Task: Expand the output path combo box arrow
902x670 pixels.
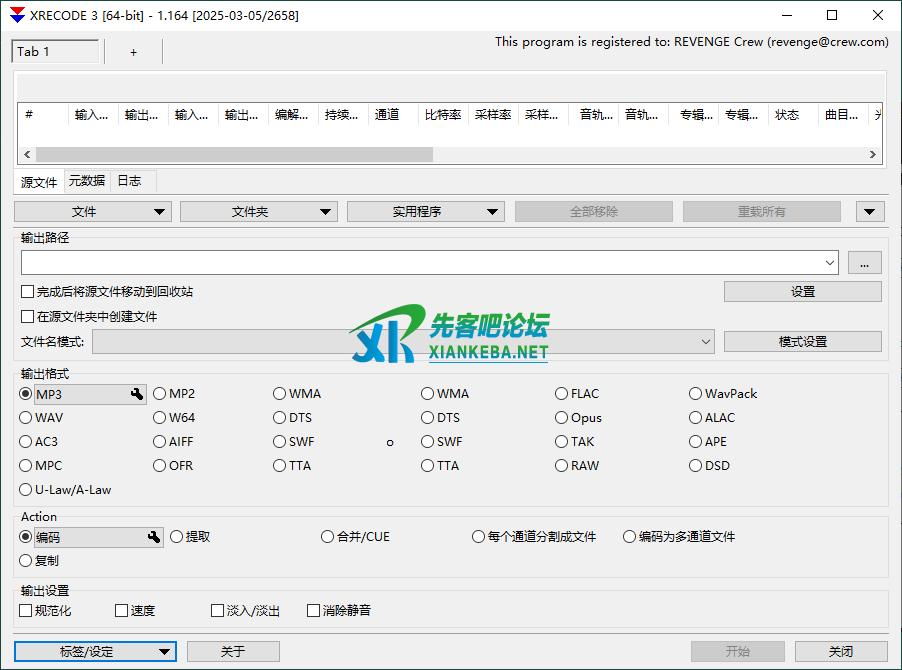Action: click(x=830, y=263)
